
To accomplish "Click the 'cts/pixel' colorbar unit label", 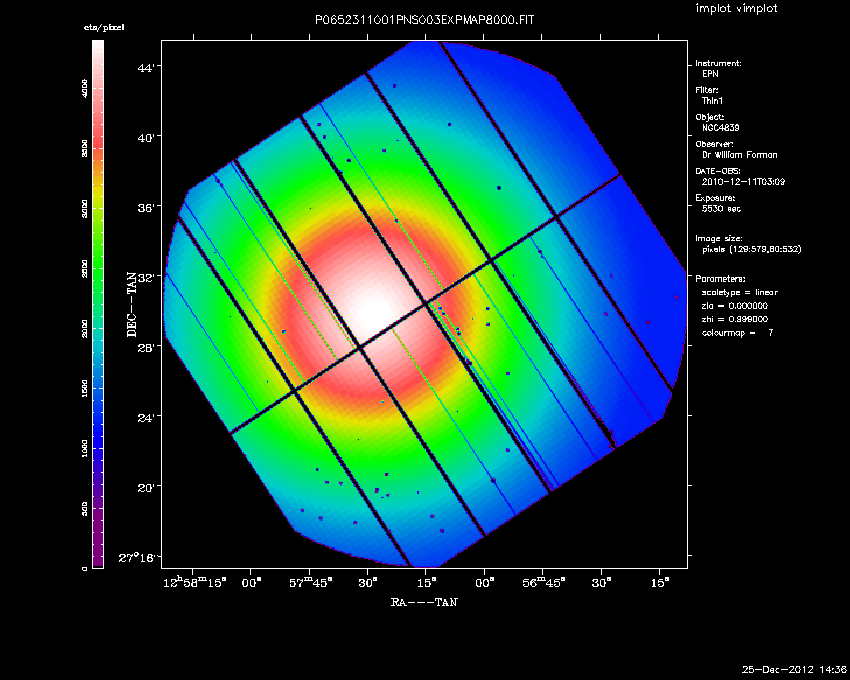I will [104, 27].
